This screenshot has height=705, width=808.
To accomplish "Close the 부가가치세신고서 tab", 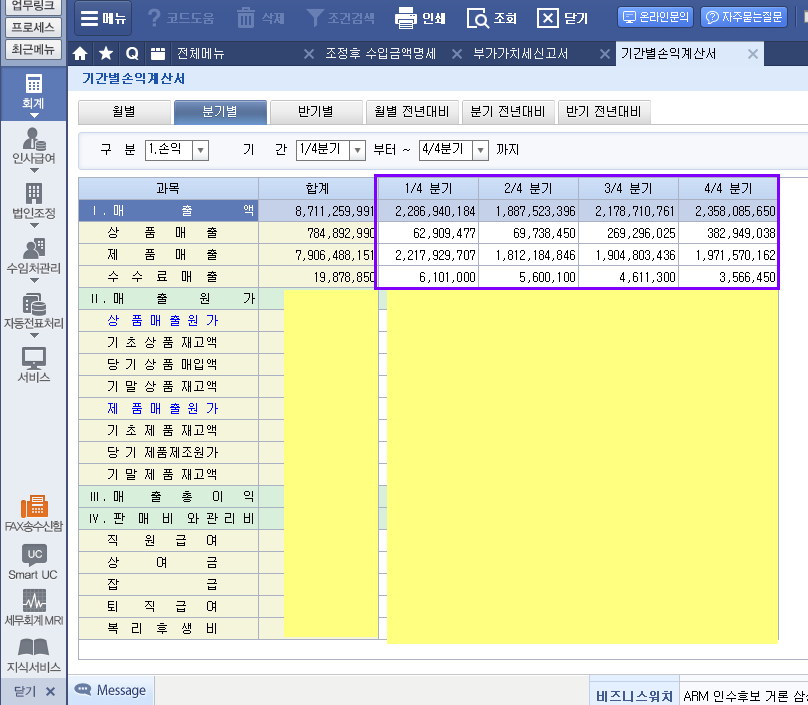I will tap(605, 54).
